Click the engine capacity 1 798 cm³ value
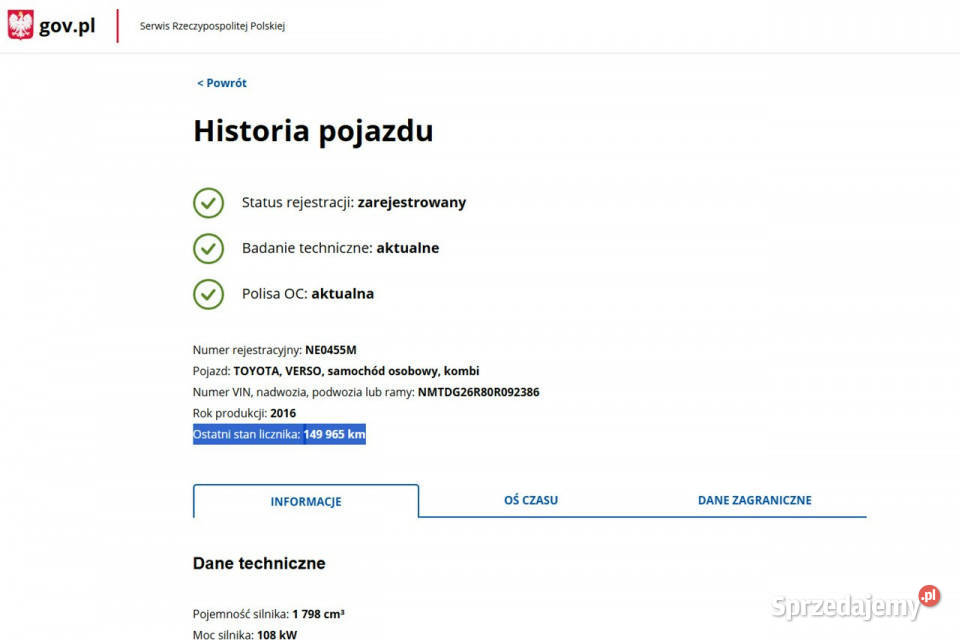The width and height of the screenshot is (960, 640). point(318,614)
